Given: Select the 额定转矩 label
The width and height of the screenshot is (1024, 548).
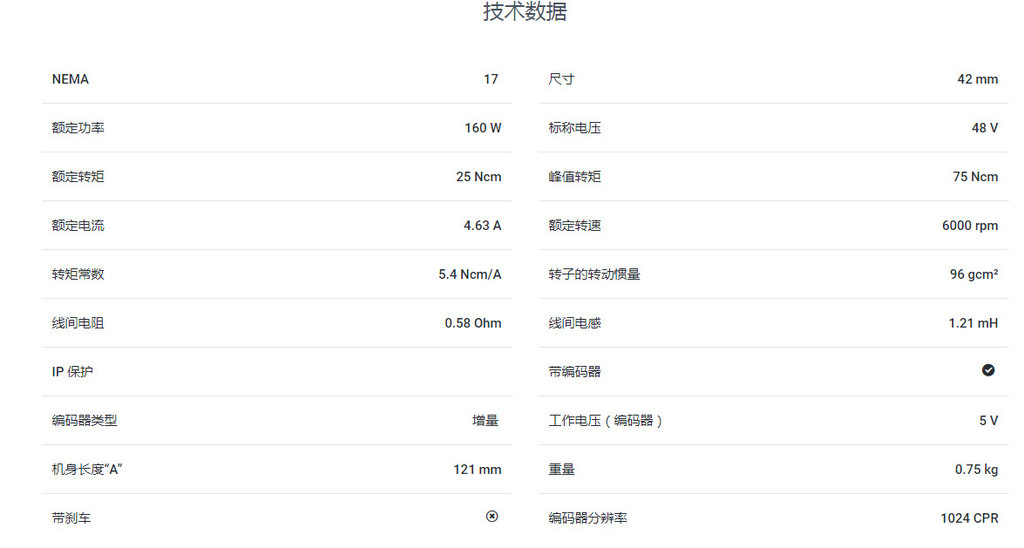Looking at the screenshot, I should tap(78, 177).
